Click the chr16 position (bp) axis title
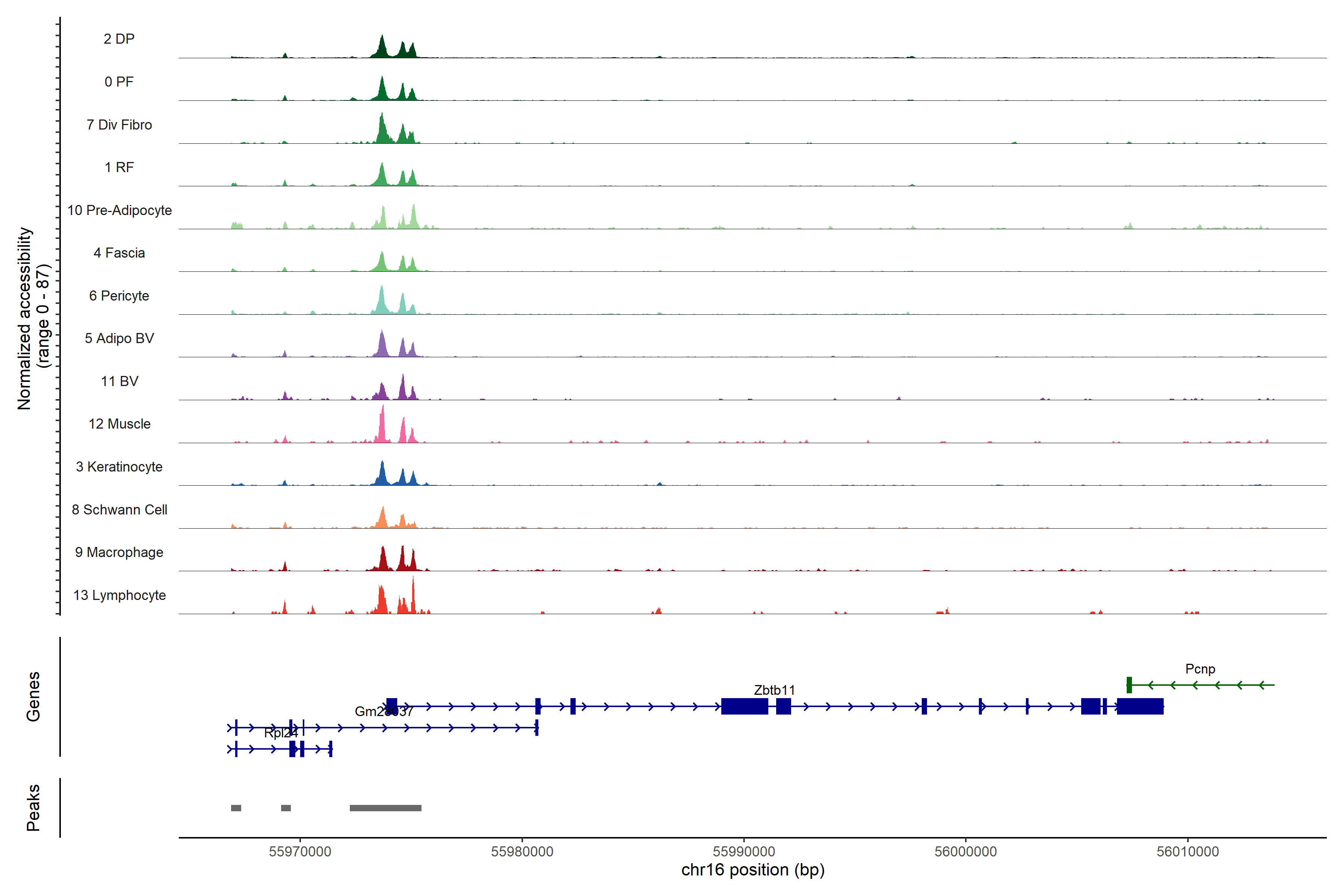The height and width of the screenshot is (896, 1344). pos(753,870)
